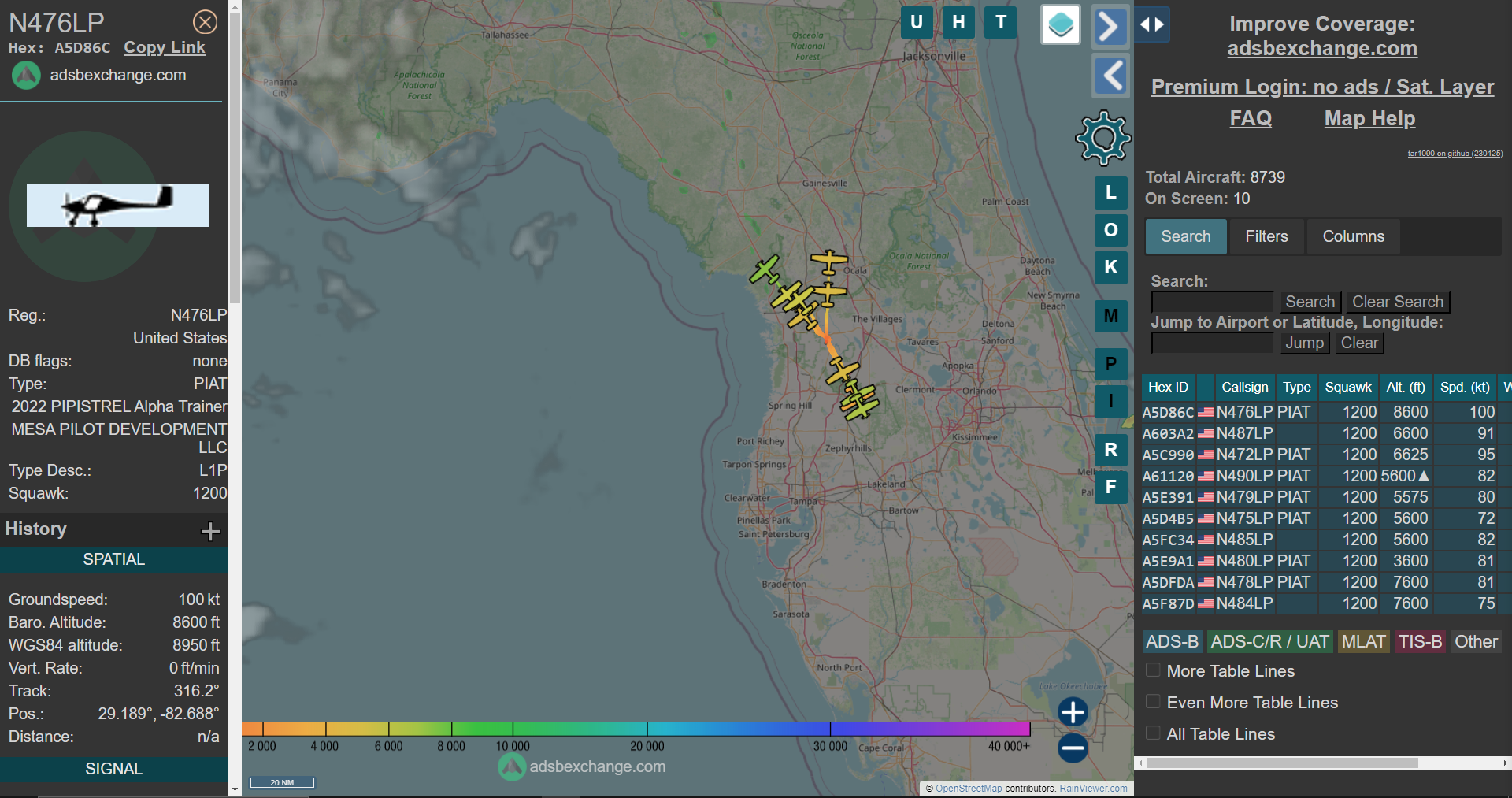Toggle the Other source legend
The image size is (1512, 798).
pos(1476,642)
